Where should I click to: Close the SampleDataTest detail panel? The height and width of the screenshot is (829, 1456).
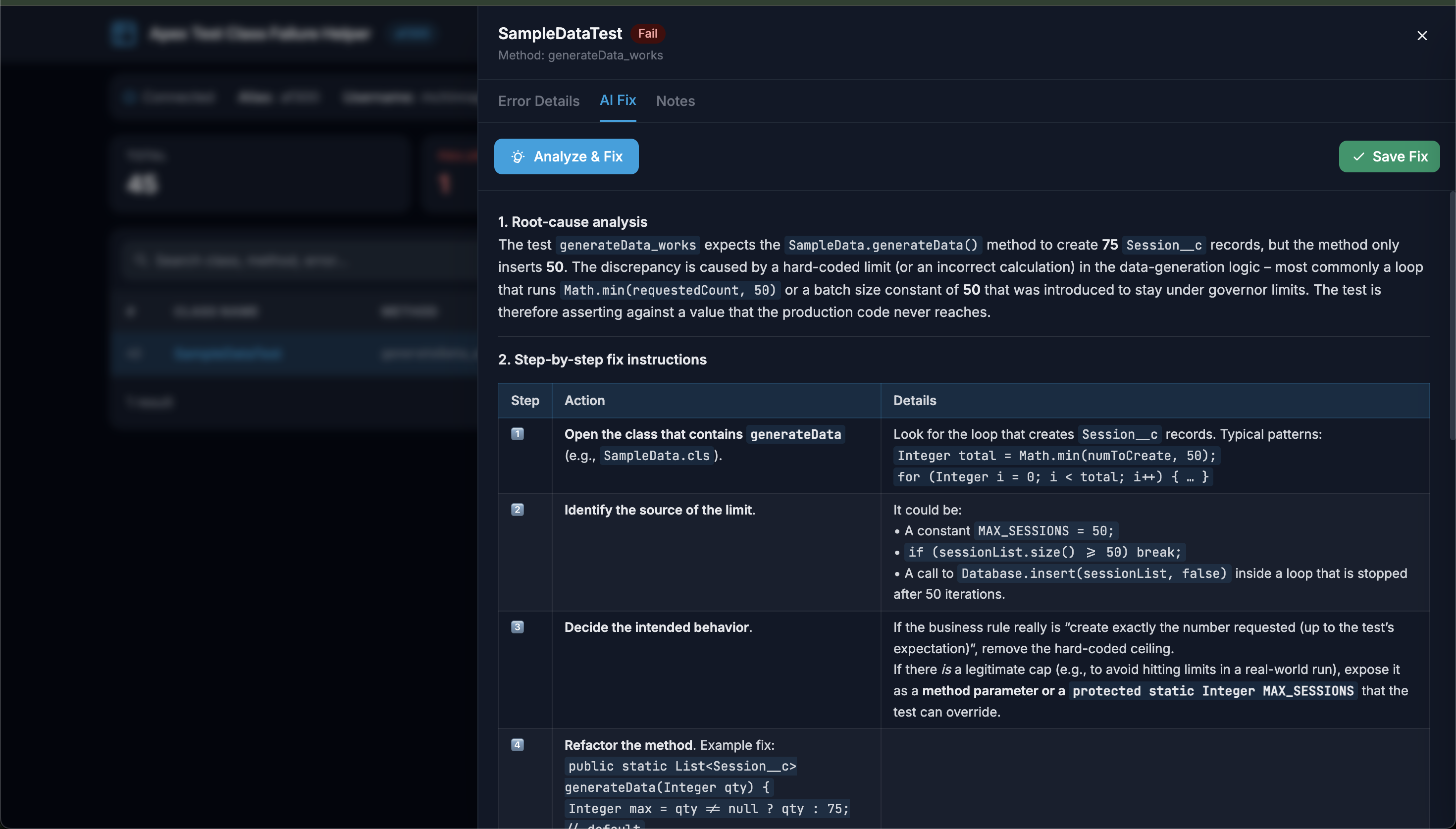point(1422,35)
